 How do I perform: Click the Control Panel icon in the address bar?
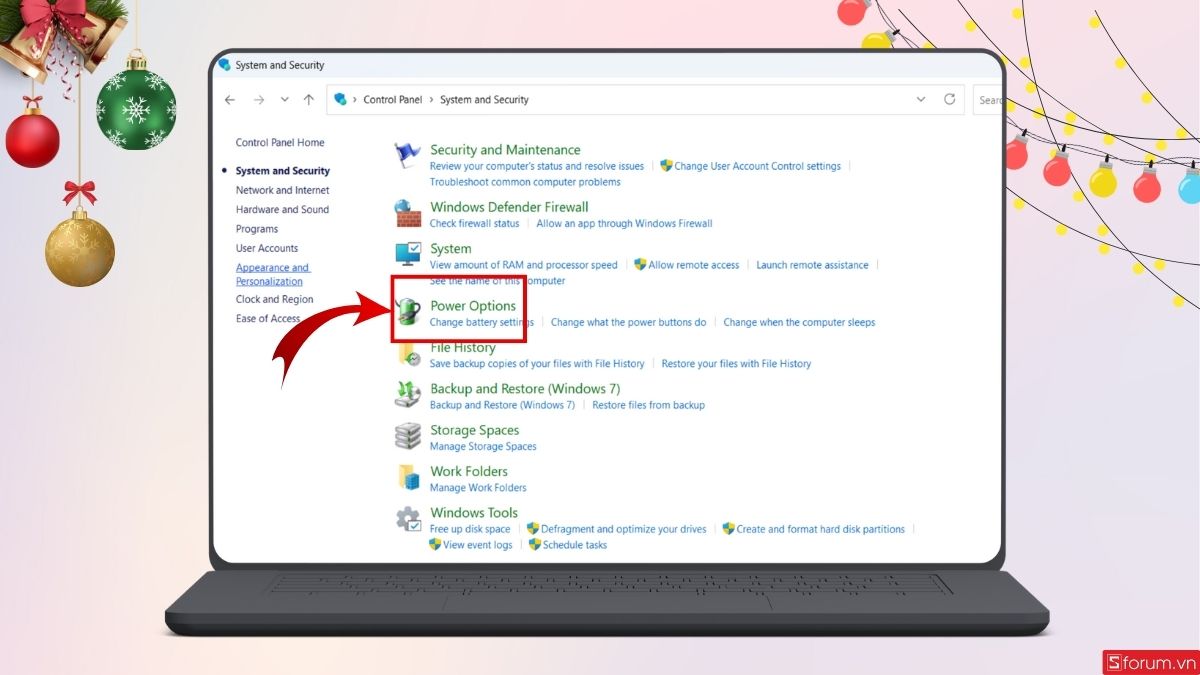point(341,100)
